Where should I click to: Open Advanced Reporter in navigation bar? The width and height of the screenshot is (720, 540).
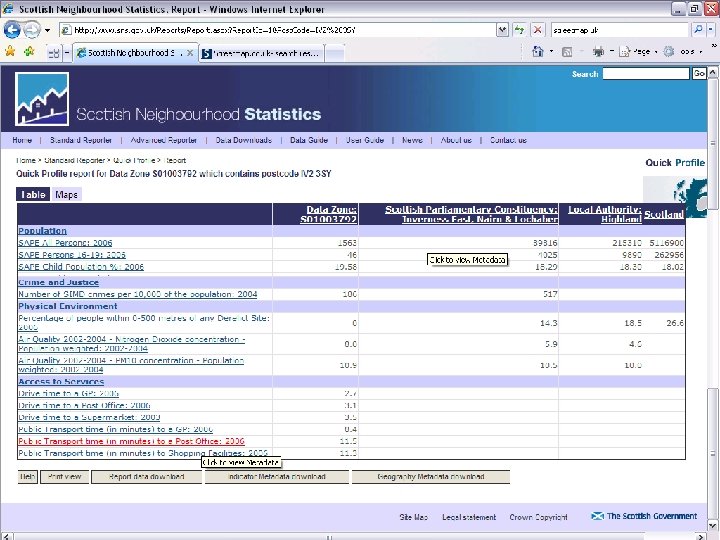pyautogui.click(x=163, y=140)
